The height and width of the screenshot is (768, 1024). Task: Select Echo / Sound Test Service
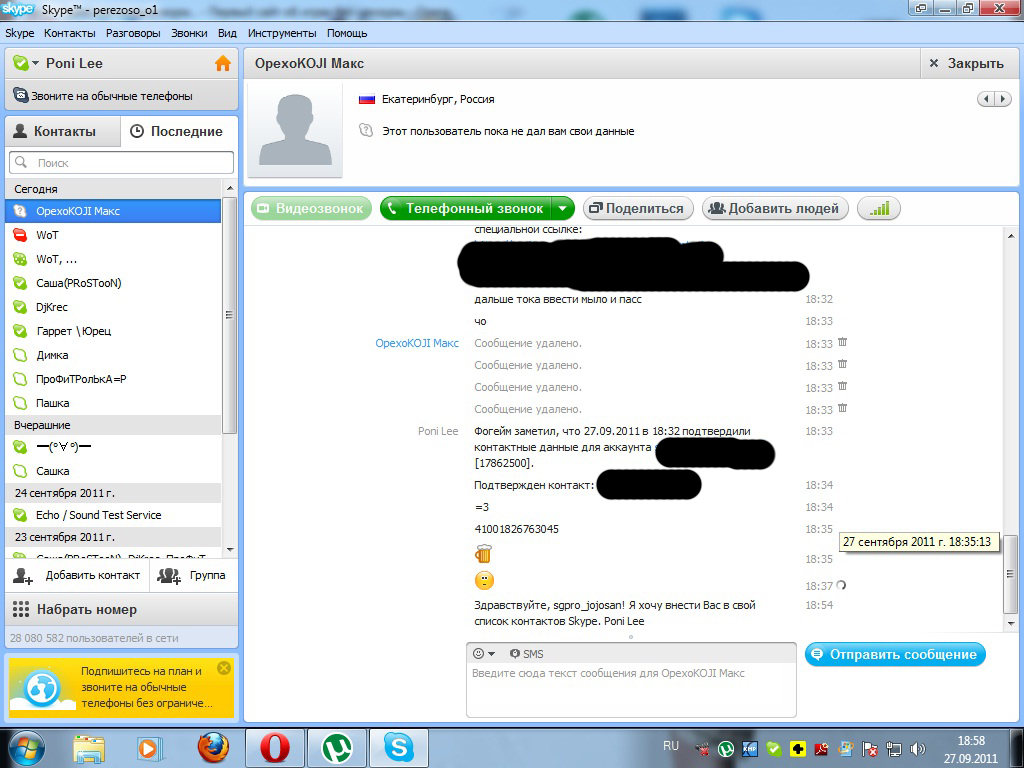point(113,515)
